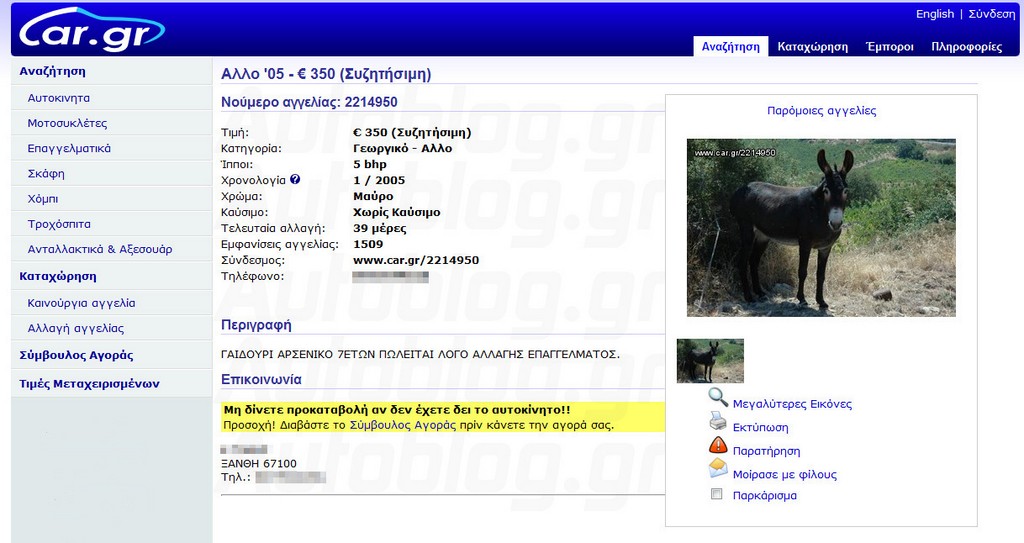
Task: Open the Σύμβουλος Αγοράς link in yellow notice
Action: 402,425
